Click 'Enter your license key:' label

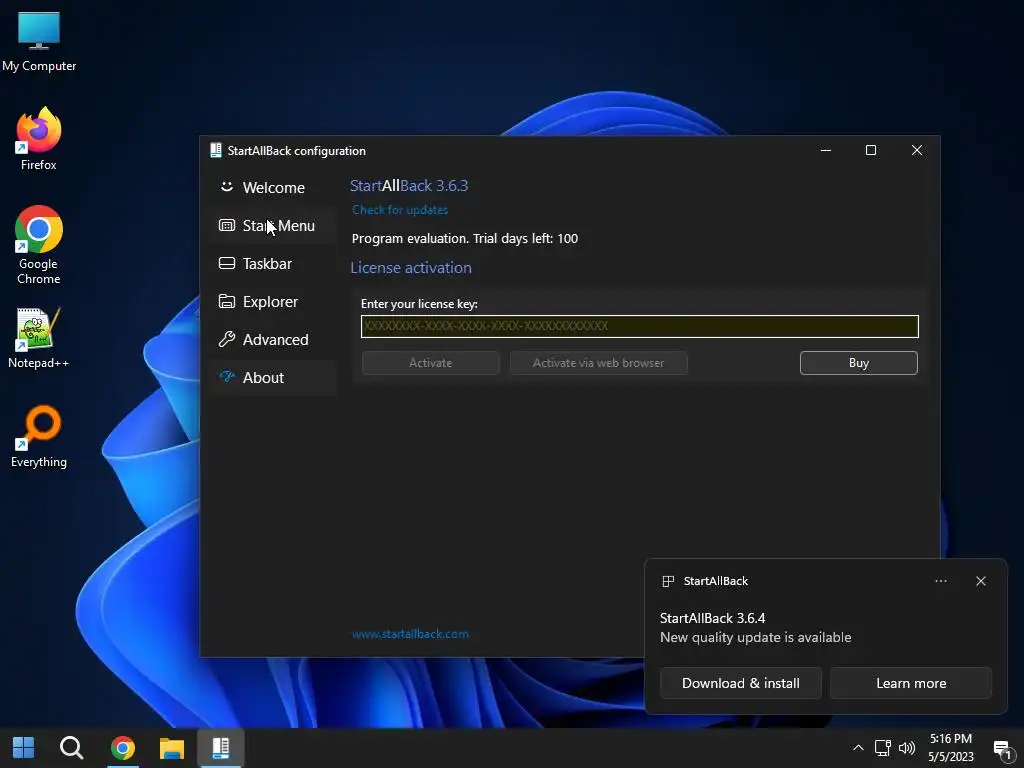tap(419, 304)
